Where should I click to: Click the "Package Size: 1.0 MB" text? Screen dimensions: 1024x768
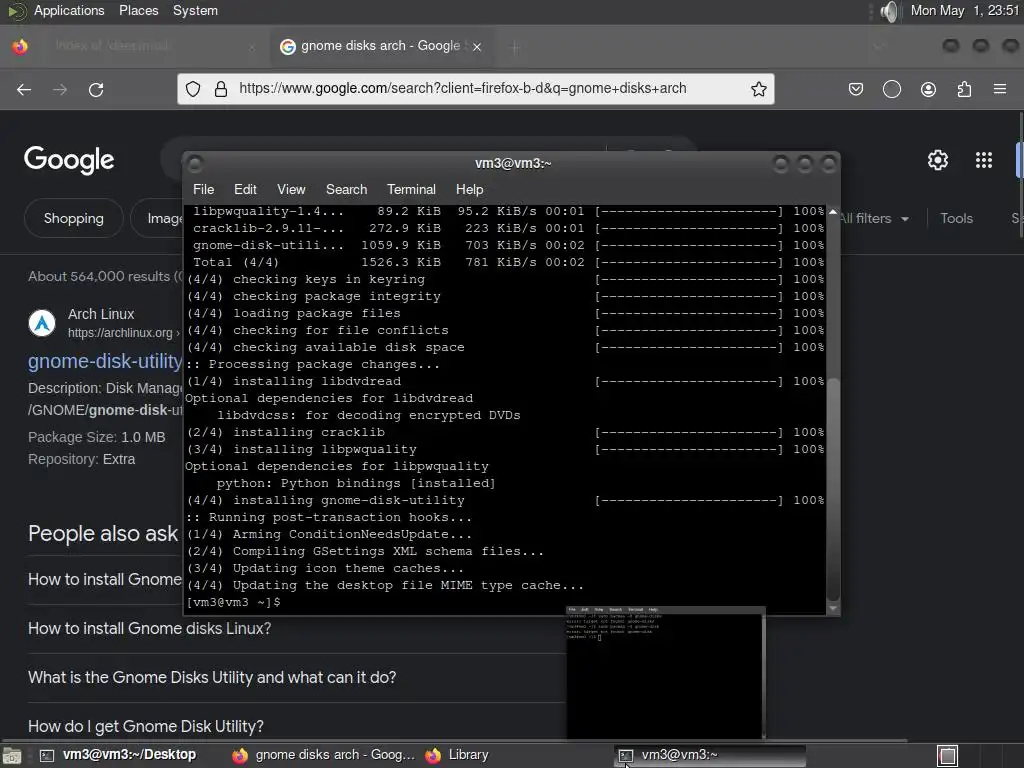[97, 437]
